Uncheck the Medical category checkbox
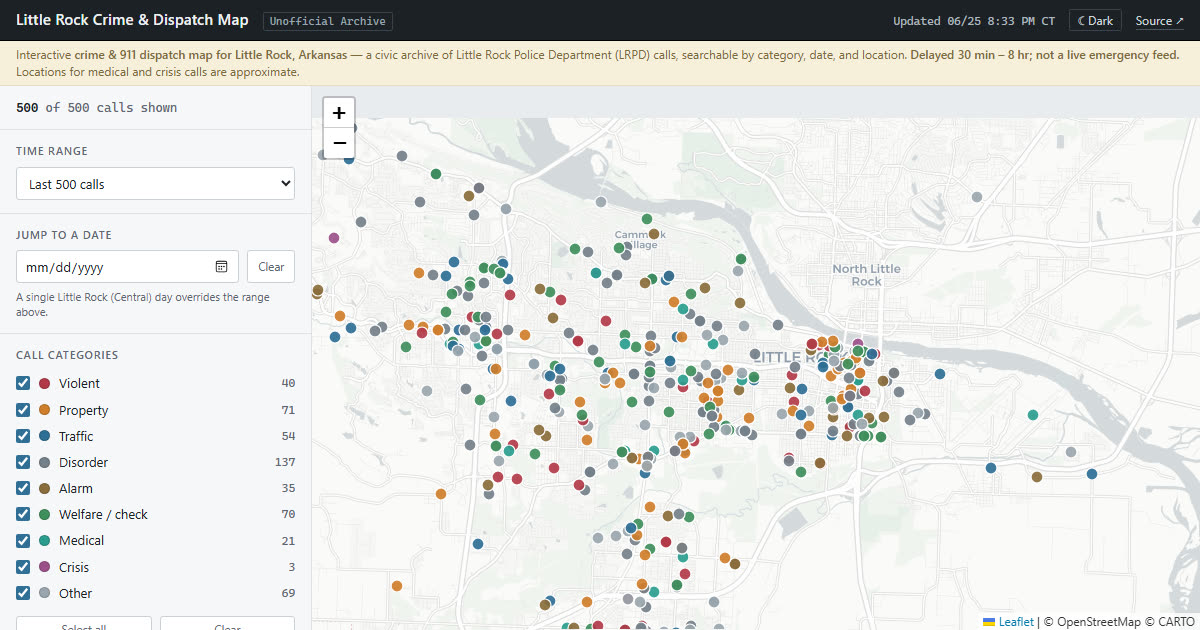1200x630 pixels. coord(23,540)
